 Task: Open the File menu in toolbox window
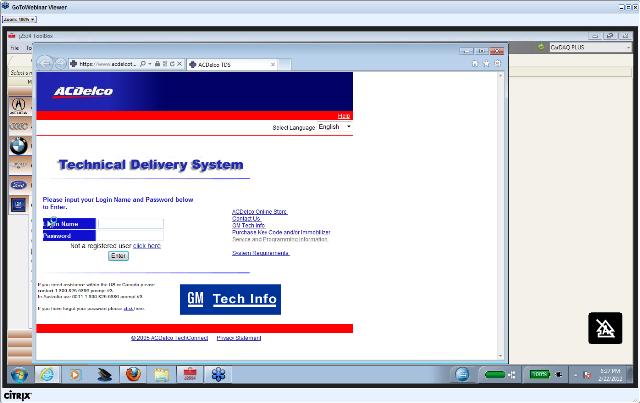pyautogui.click(x=15, y=48)
